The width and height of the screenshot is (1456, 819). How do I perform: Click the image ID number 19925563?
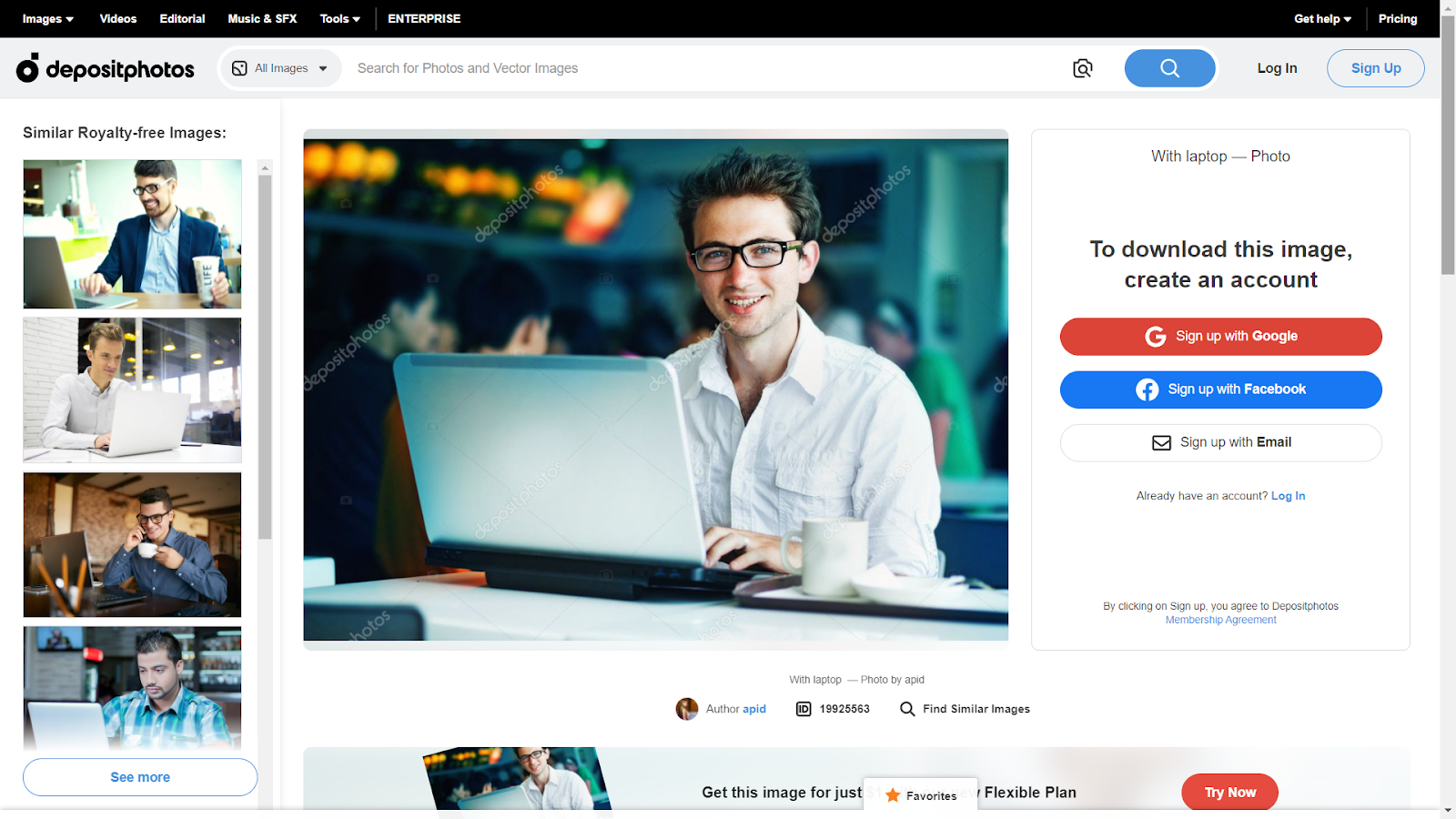coord(844,709)
